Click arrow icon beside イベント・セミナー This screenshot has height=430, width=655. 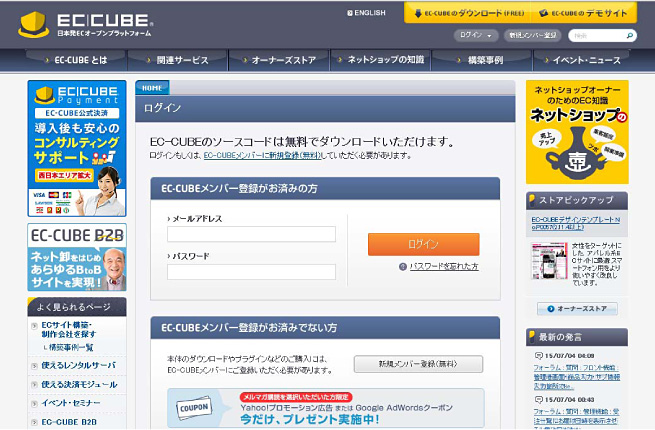point(35,404)
